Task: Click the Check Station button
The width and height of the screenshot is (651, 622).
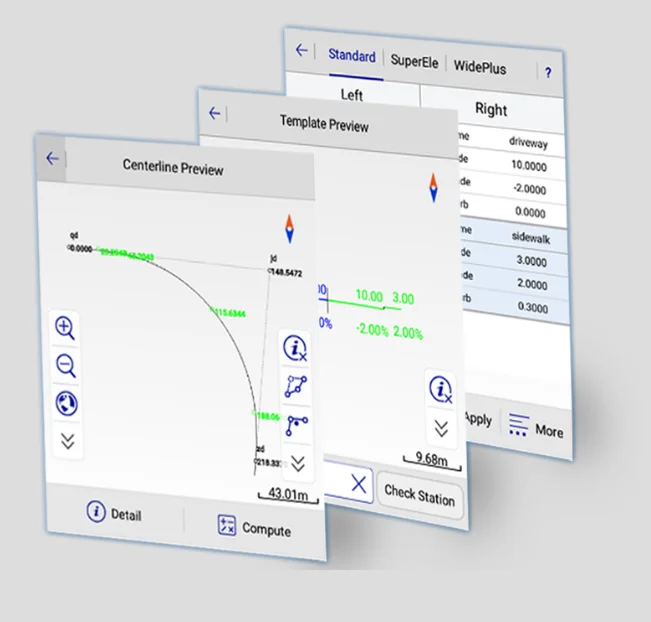Action: coord(419,495)
